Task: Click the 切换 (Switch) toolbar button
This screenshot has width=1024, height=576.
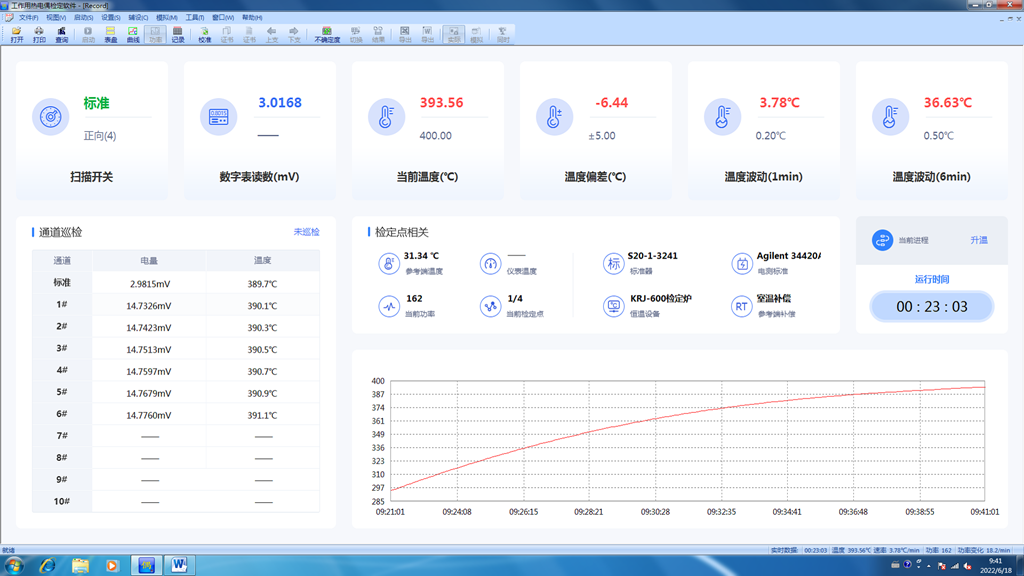Action: click(356, 35)
